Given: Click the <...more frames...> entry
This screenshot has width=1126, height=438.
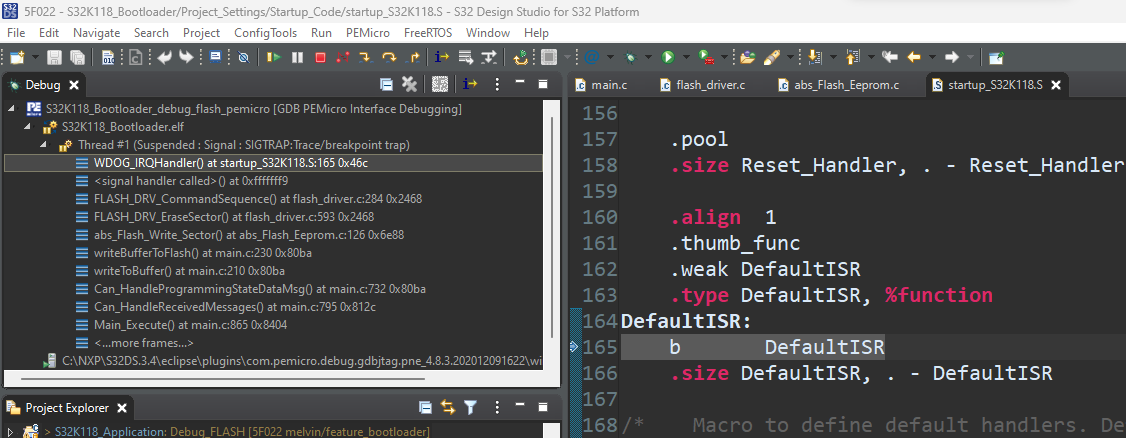Looking at the screenshot, I should [x=144, y=343].
